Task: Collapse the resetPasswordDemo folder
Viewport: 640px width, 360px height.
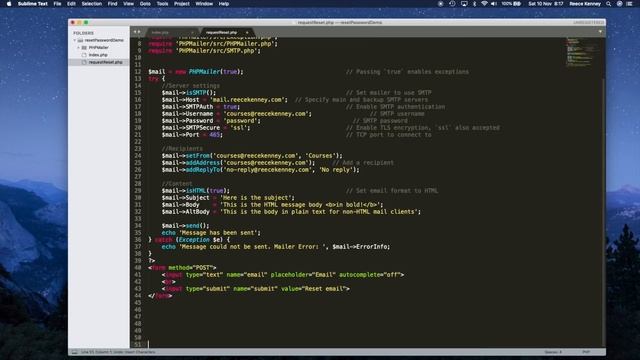Action: coord(75,40)
